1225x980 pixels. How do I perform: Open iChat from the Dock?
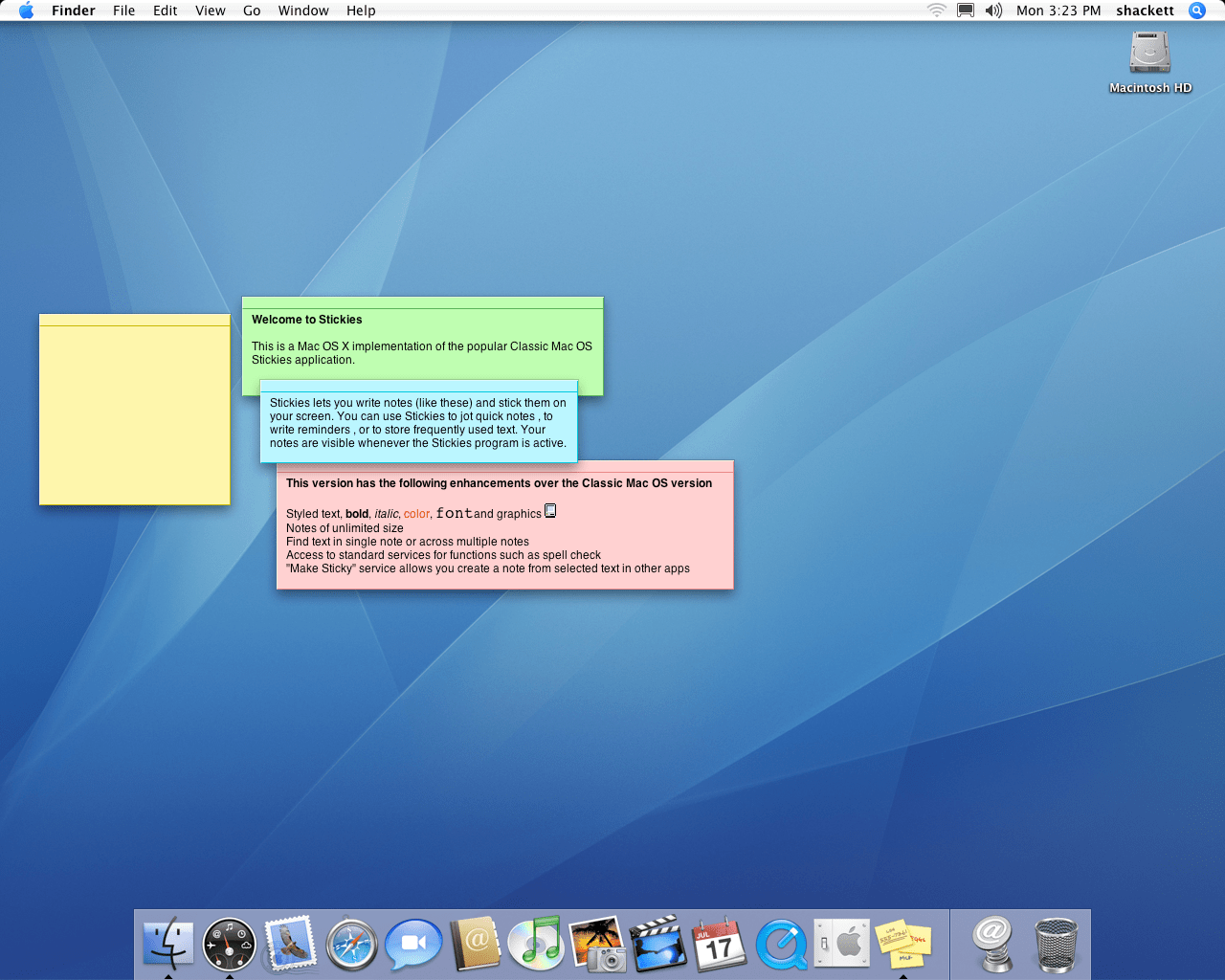[x=412, y=944]
